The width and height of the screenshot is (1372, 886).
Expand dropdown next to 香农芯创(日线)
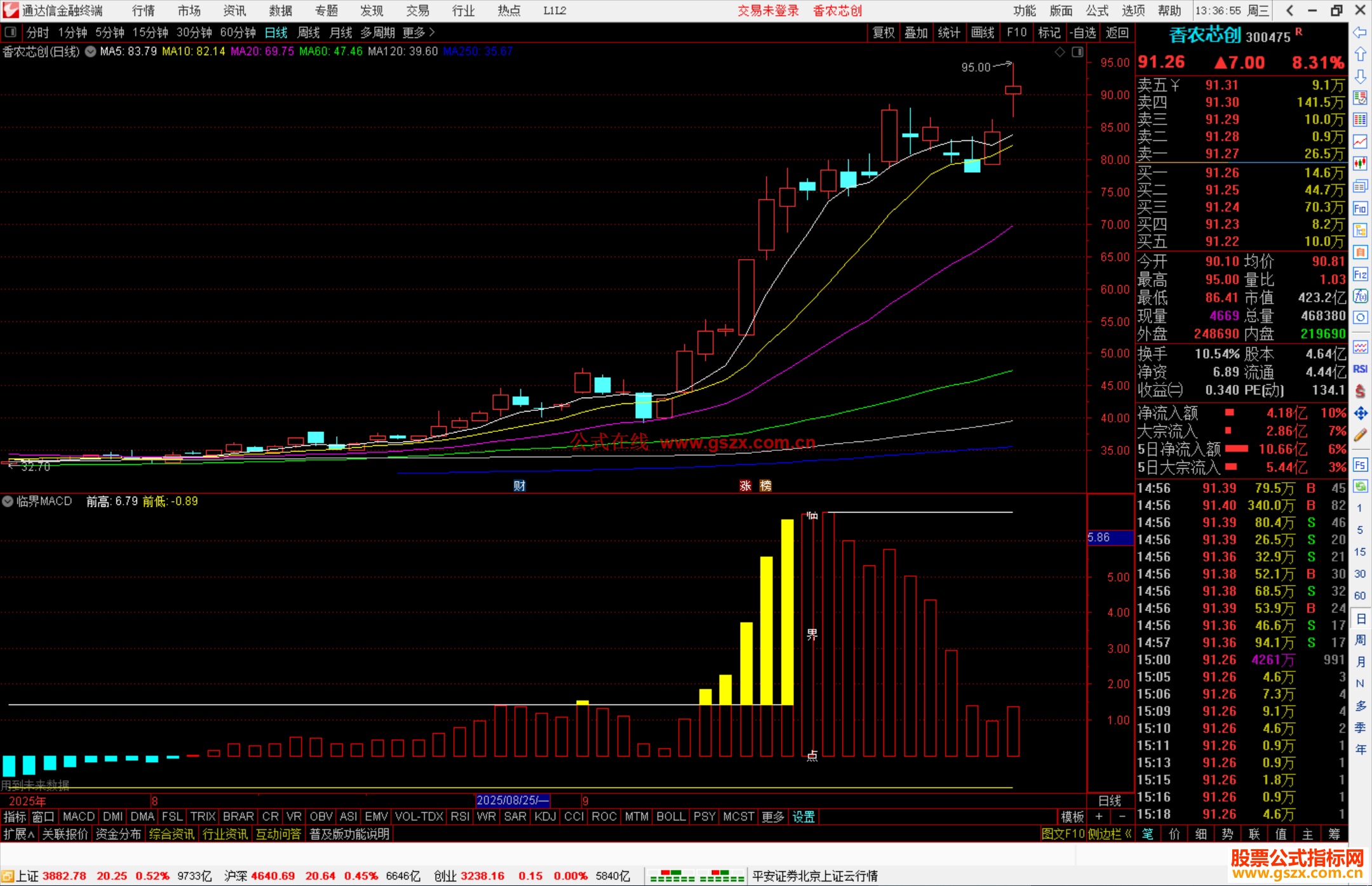91,52
